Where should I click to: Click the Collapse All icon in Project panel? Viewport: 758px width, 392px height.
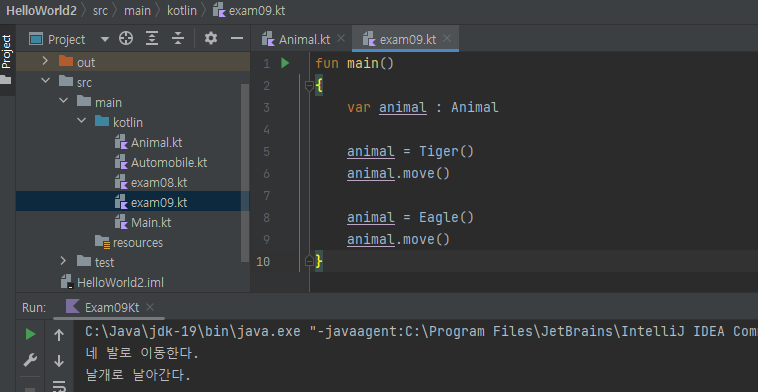(x=178, y=38)
